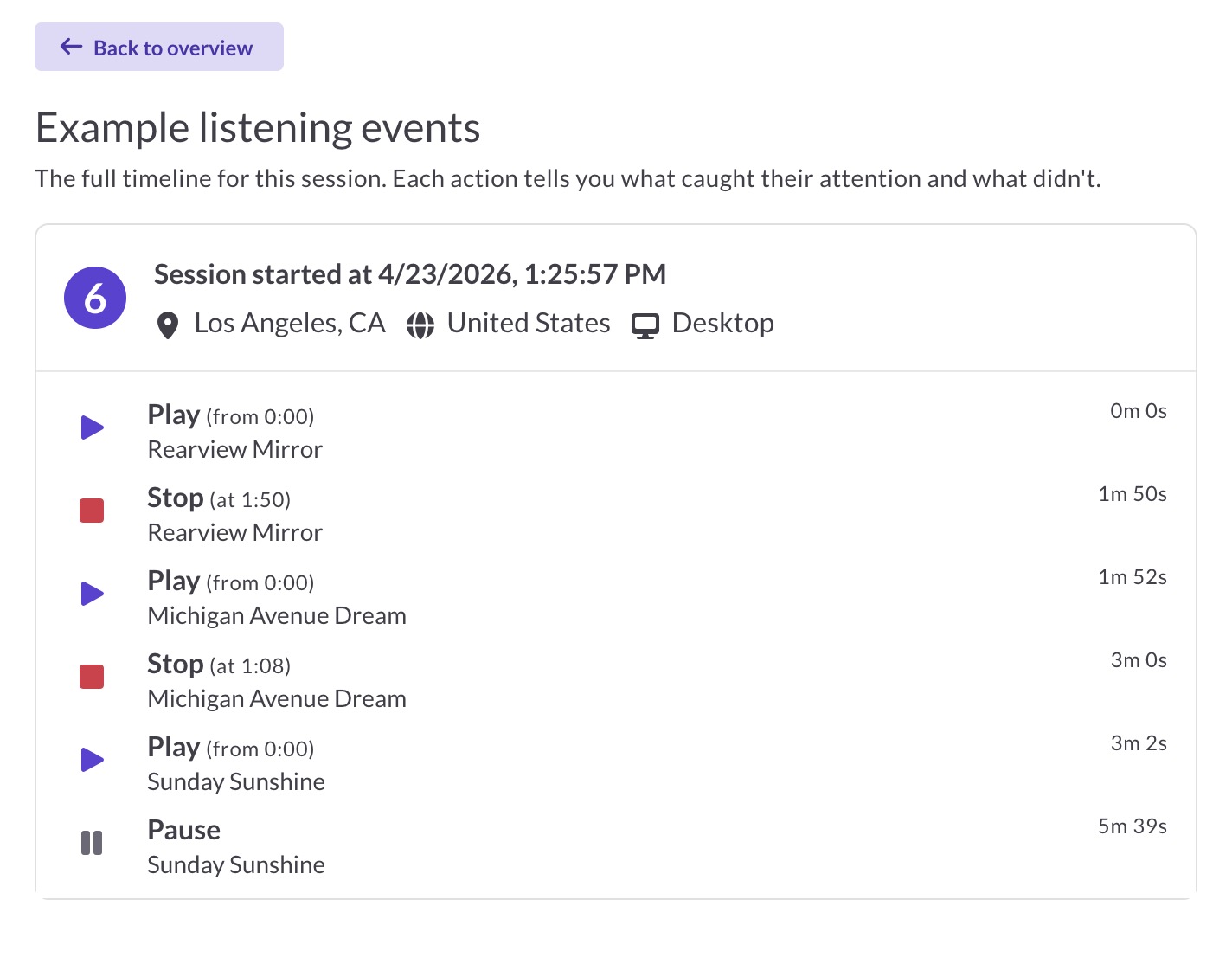This screenshot has width=1232, height=964.
Task: Click the 5m 39s timestamp
Action: click(x=1132, y=826)
